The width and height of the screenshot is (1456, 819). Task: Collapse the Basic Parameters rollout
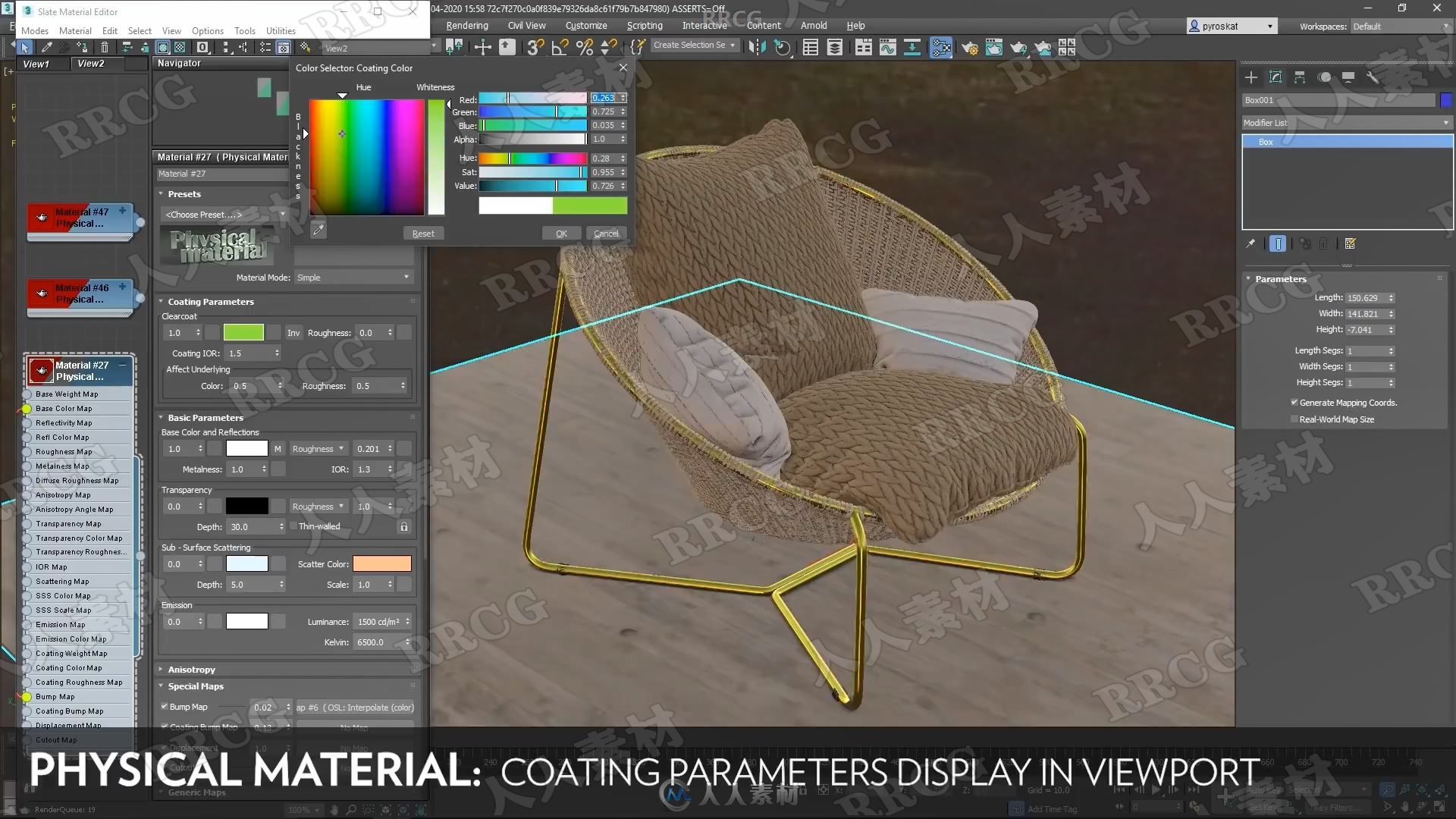(205, 418)
